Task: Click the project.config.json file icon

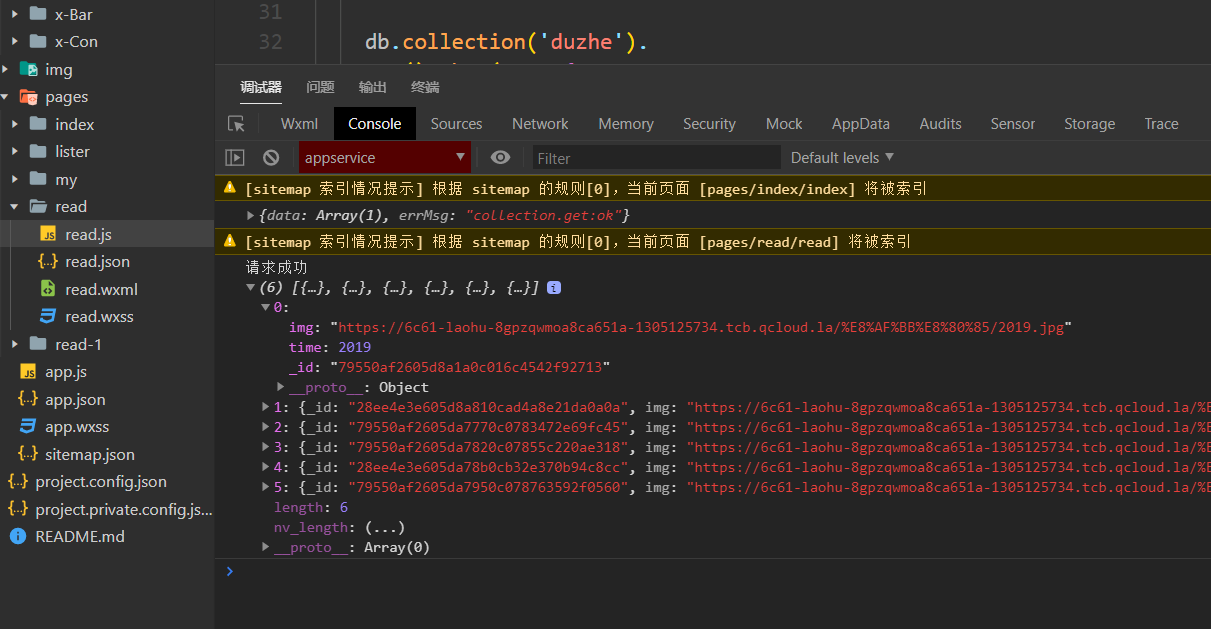Action: (x=18, y=481)
